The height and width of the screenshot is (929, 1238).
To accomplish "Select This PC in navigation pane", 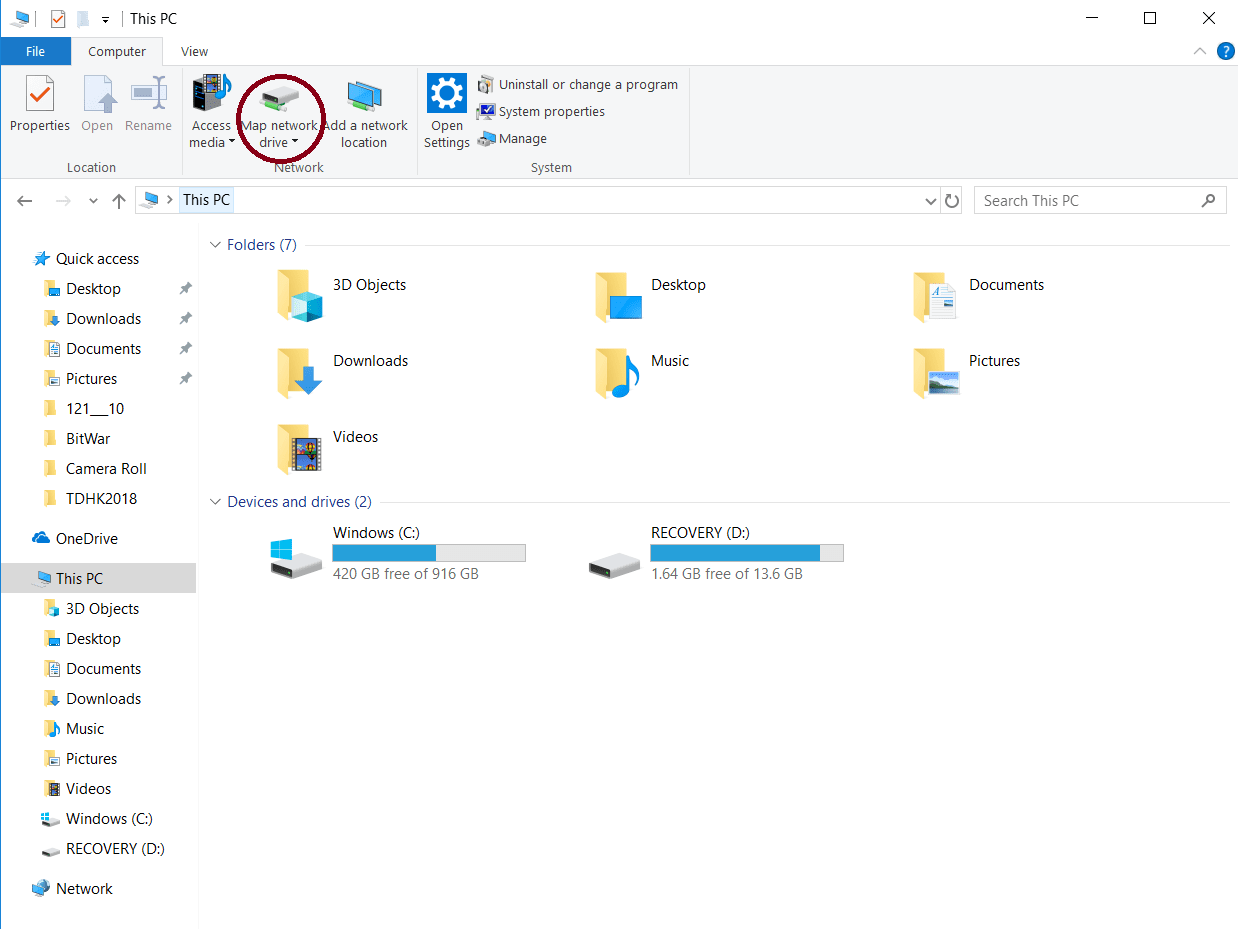I will tap(98, 578).
